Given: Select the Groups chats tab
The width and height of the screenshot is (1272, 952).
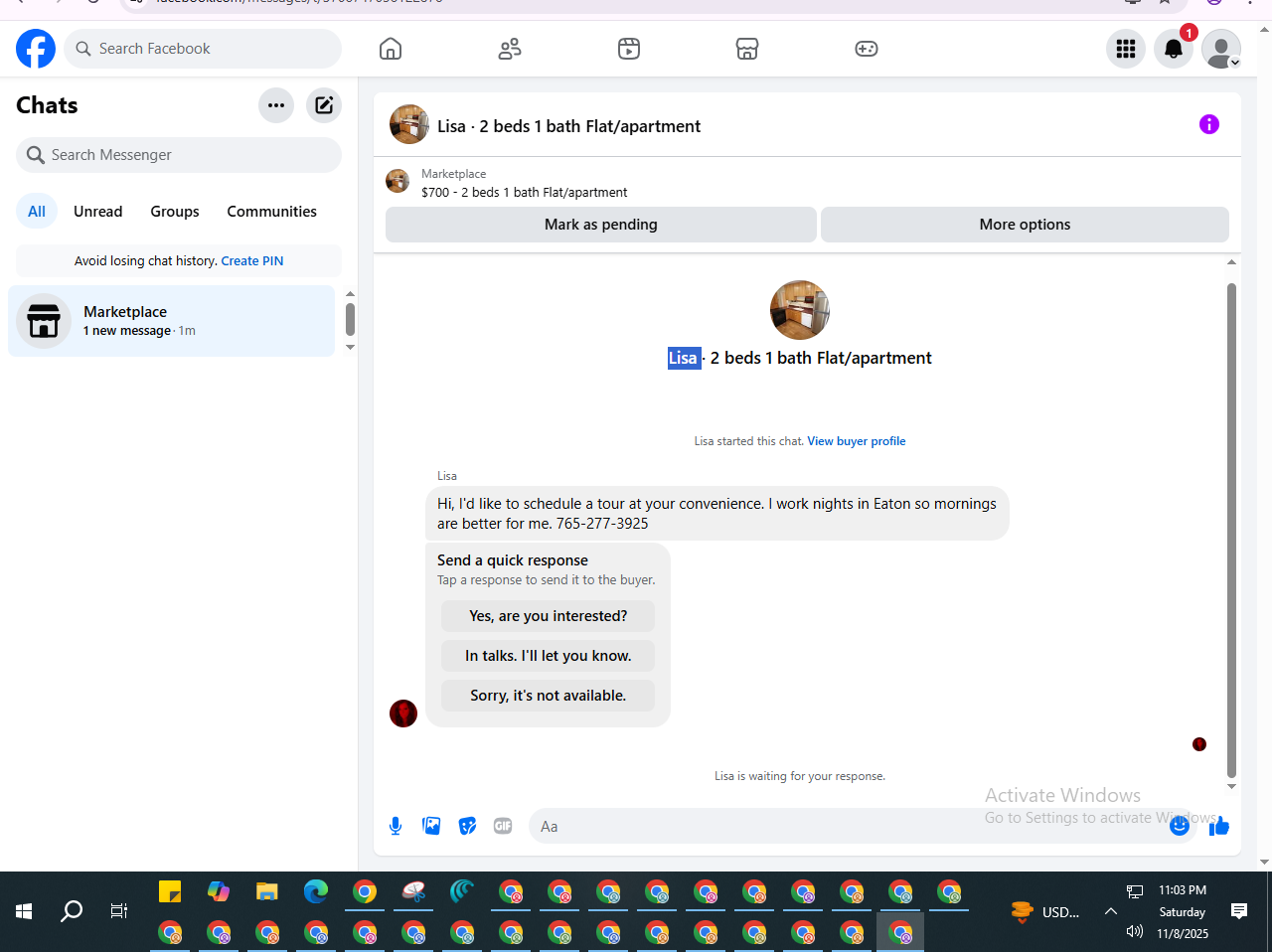Looking at the screenshot, I should (175, 212).
